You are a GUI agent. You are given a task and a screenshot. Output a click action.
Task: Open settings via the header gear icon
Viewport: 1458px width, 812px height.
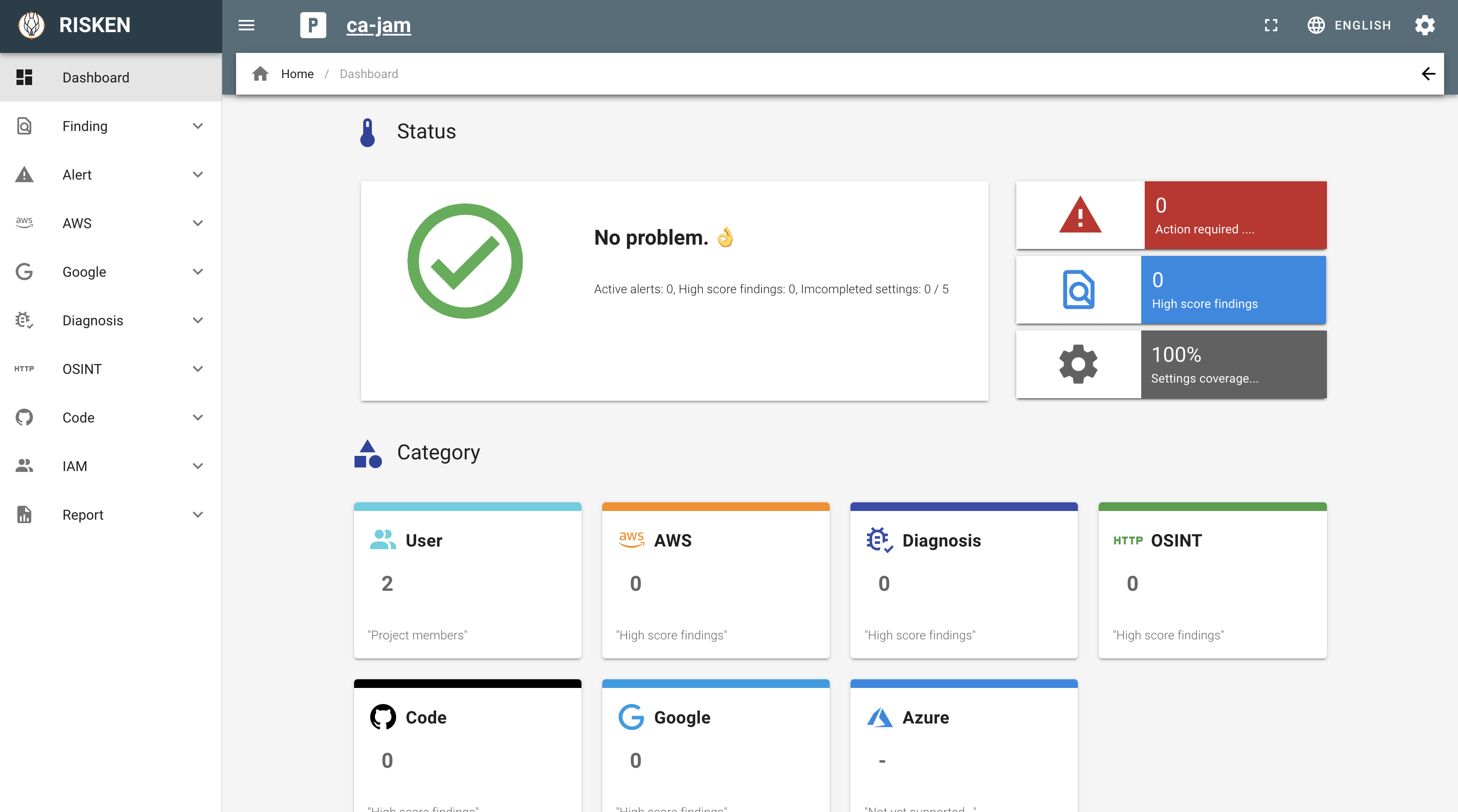(x=1425, y=25)
